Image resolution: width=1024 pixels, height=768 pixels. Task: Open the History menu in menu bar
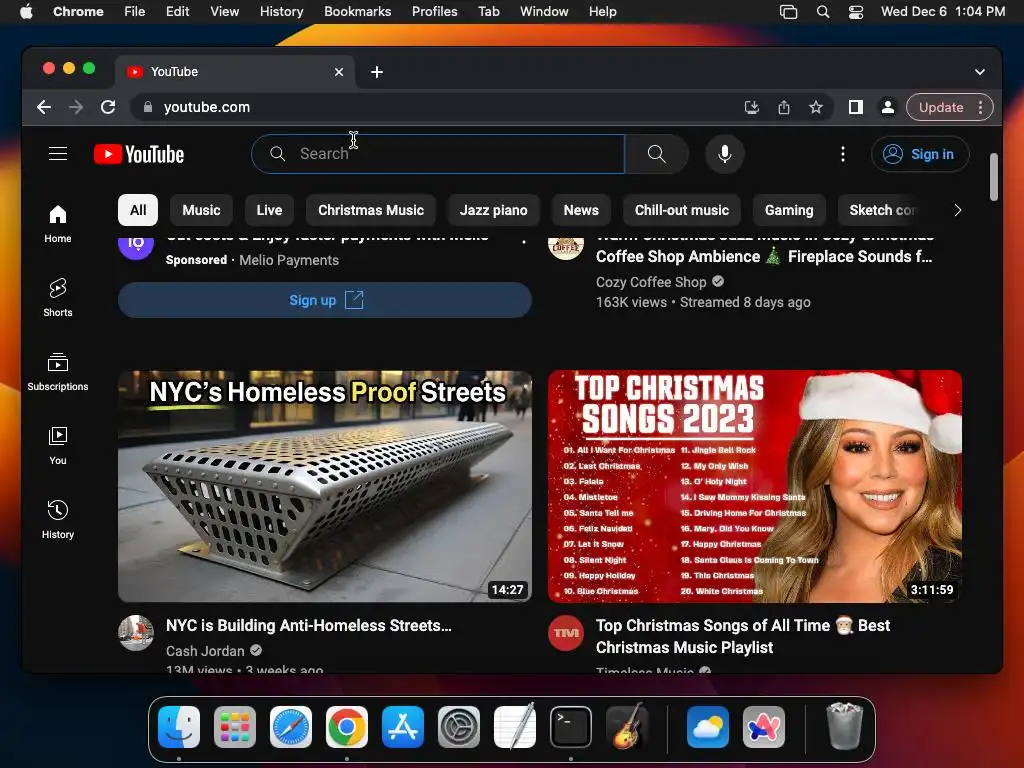coord(281,12)
